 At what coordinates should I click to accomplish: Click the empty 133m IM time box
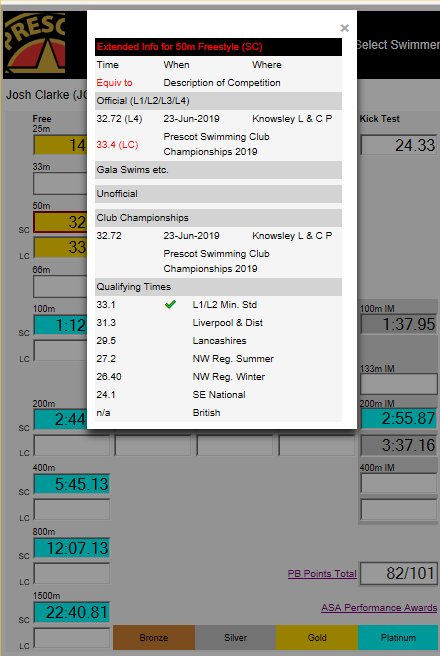[399, 384]
